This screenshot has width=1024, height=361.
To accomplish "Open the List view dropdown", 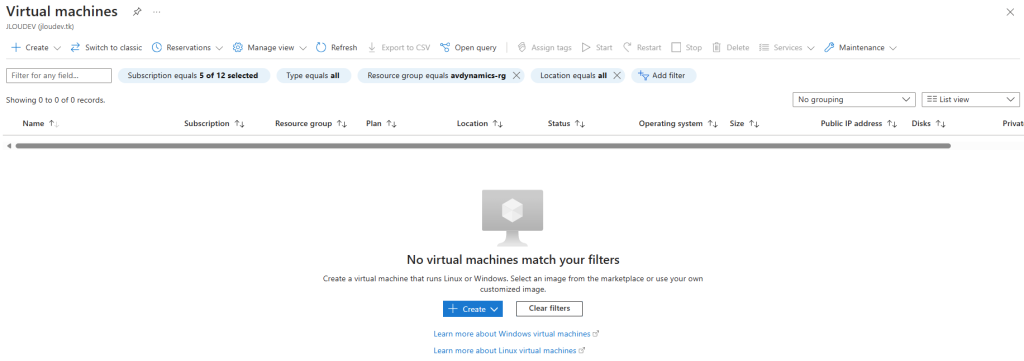I will pyautogui.click(x=970, y=99).
